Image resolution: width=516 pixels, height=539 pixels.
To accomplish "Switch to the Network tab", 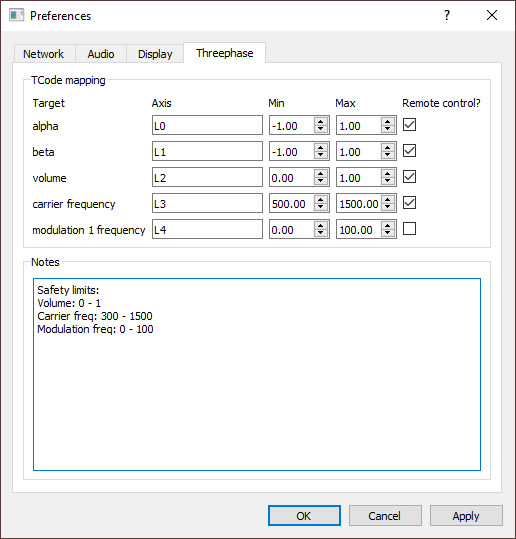I will coord(44,54).
